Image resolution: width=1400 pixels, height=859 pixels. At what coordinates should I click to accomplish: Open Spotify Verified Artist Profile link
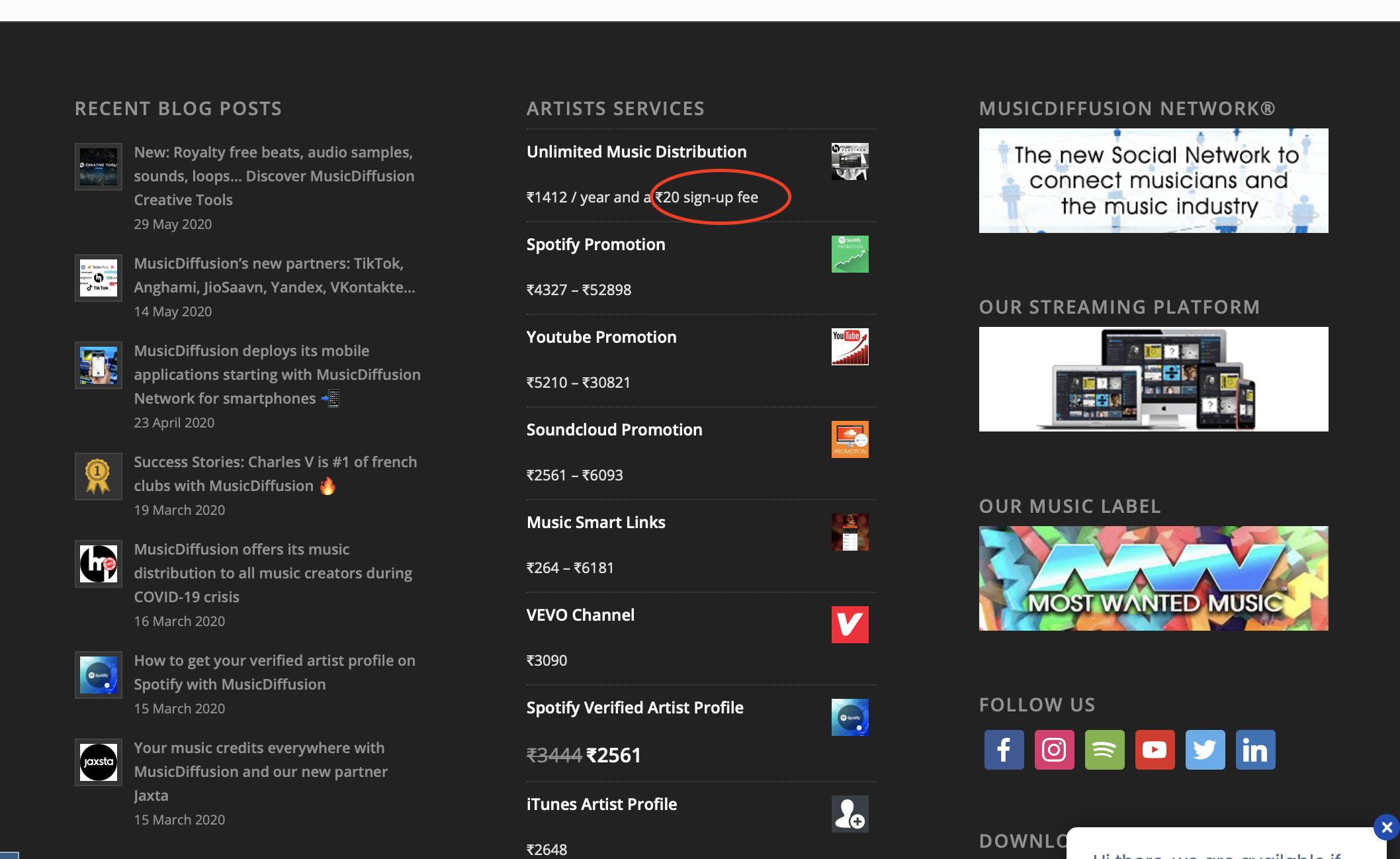pyautogui.click(x=634, y=707)
